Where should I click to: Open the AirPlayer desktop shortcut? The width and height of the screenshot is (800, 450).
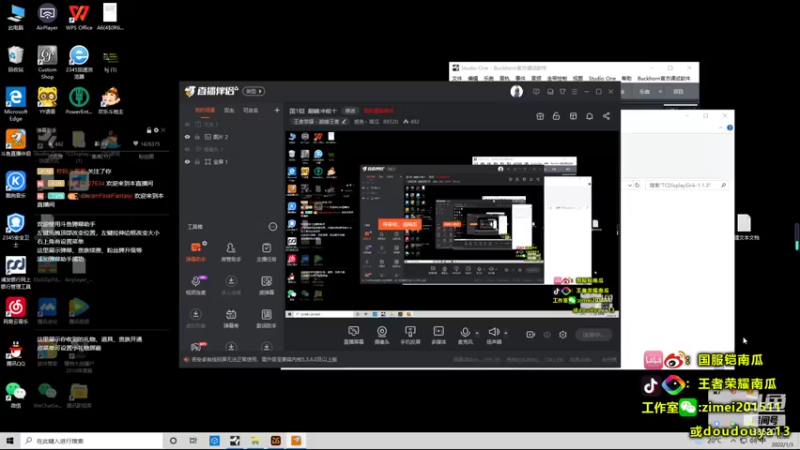pos(47,17)
